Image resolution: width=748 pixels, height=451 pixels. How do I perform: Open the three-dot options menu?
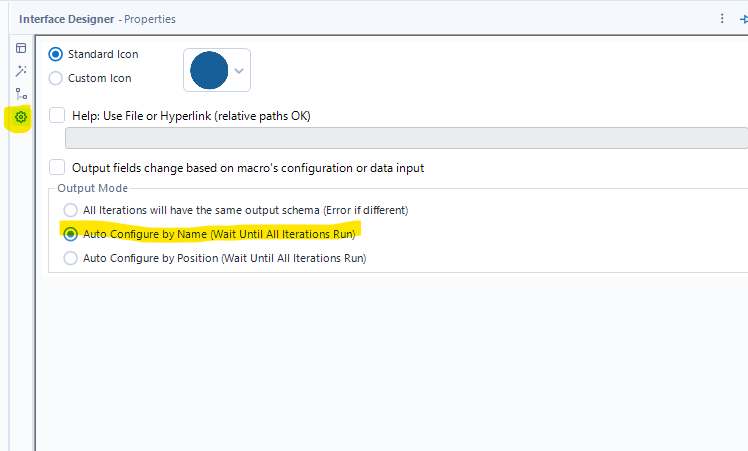coord(722,18)
